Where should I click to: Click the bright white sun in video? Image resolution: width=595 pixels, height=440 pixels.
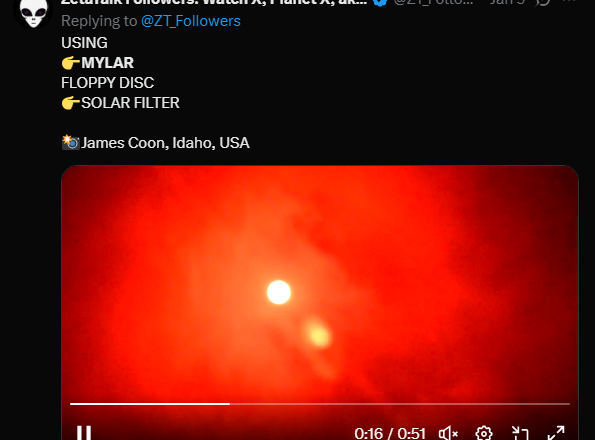[x=279, y=292]
